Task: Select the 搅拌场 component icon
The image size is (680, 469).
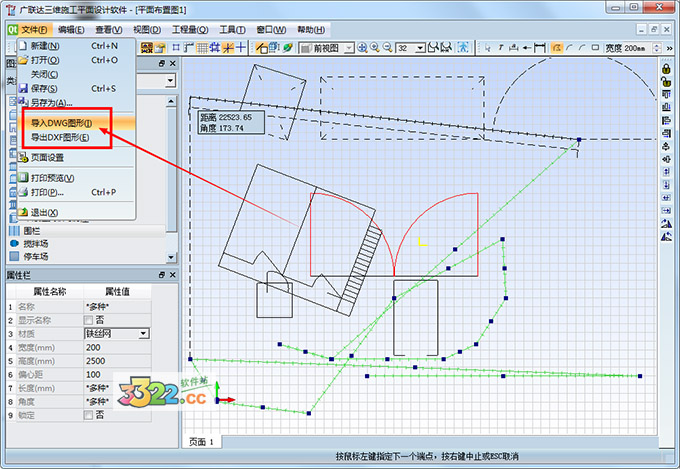Action: pyautogui.click(x=15, y=243)
